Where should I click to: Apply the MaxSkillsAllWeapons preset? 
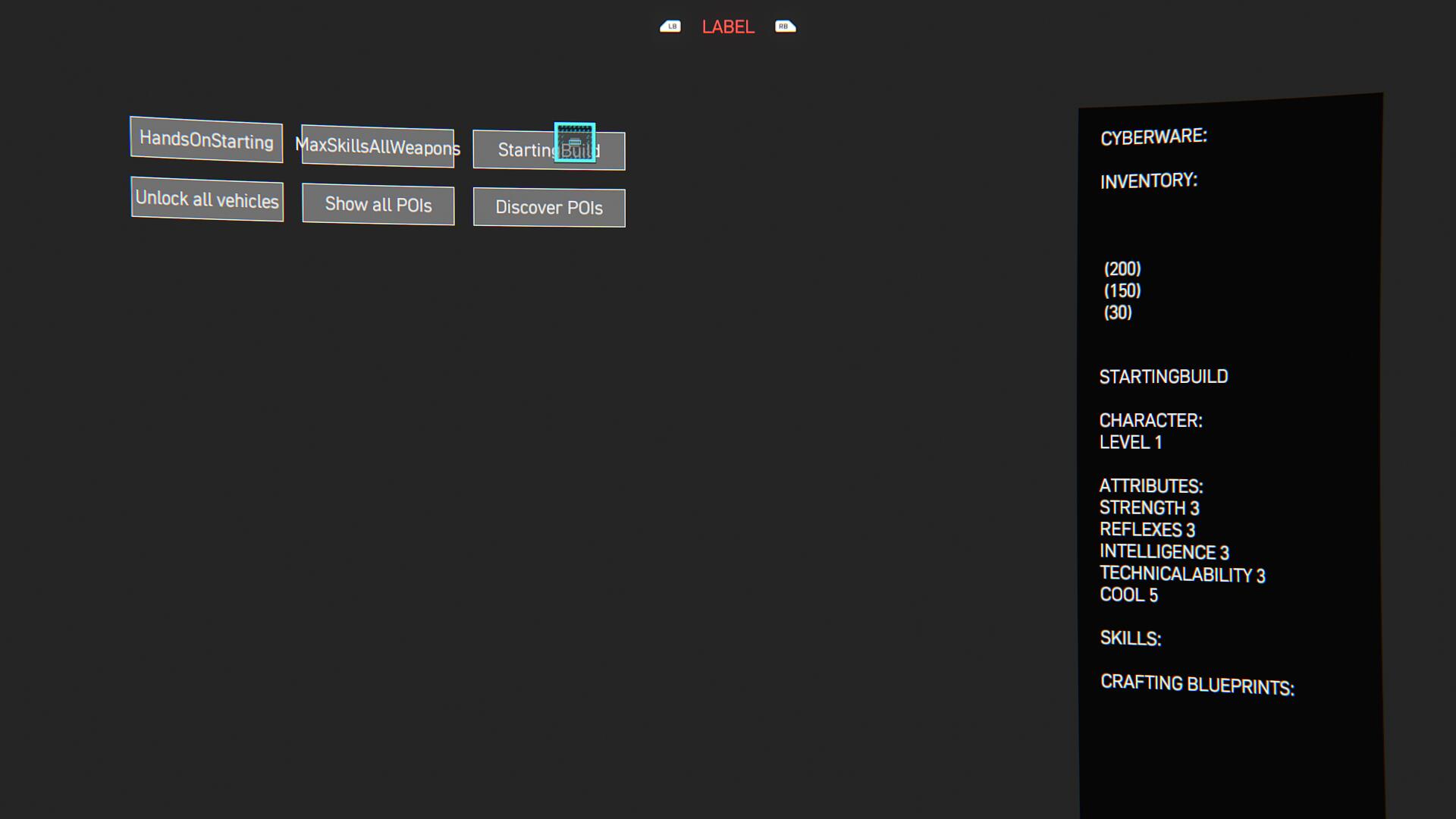378,146
